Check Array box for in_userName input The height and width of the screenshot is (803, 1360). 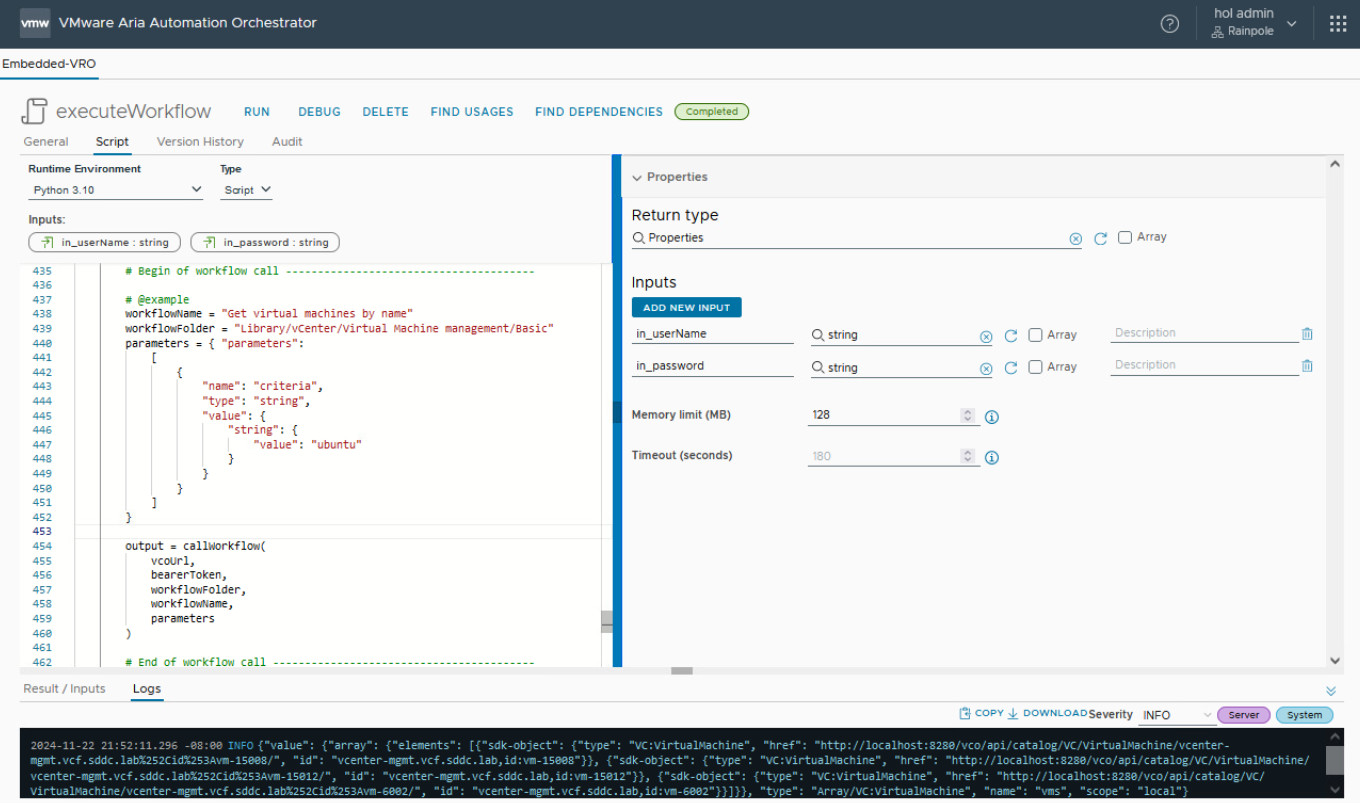click(x=1035, y=335)
